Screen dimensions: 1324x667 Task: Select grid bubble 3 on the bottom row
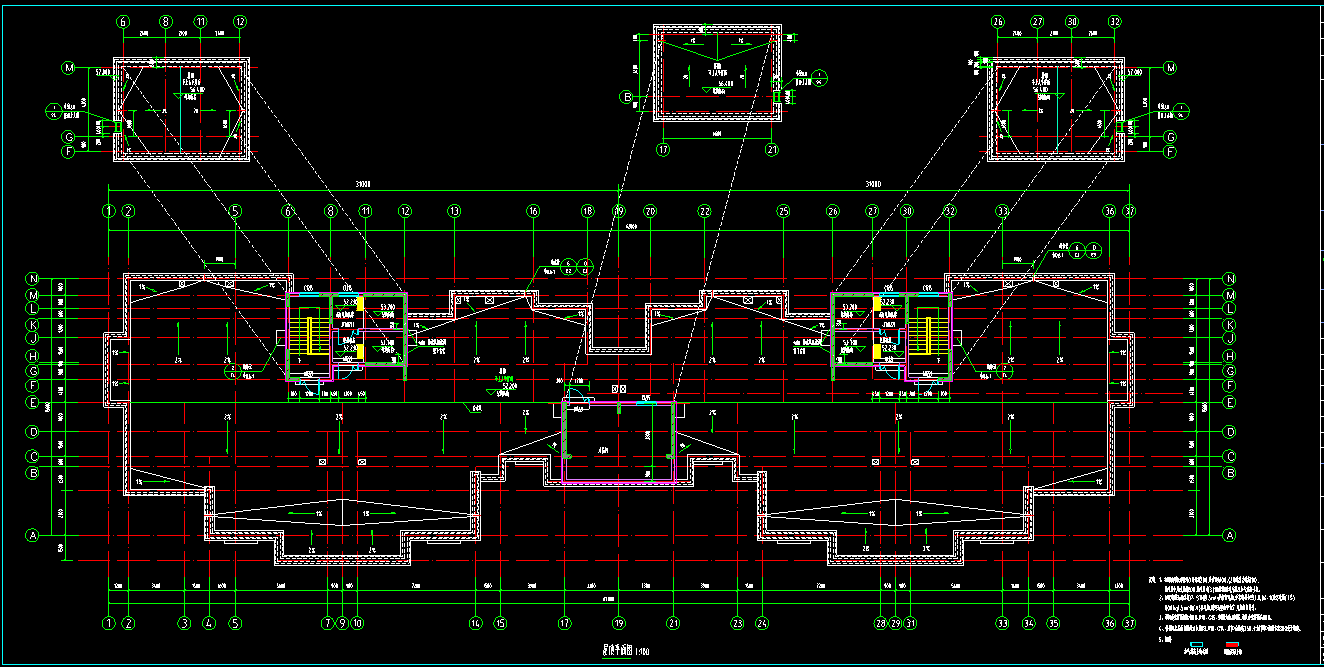184,623
